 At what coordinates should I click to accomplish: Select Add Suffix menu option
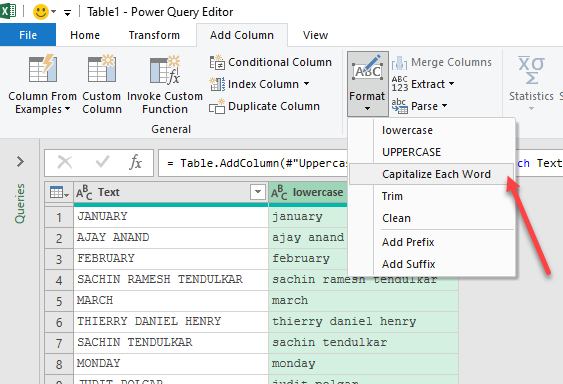432,264
